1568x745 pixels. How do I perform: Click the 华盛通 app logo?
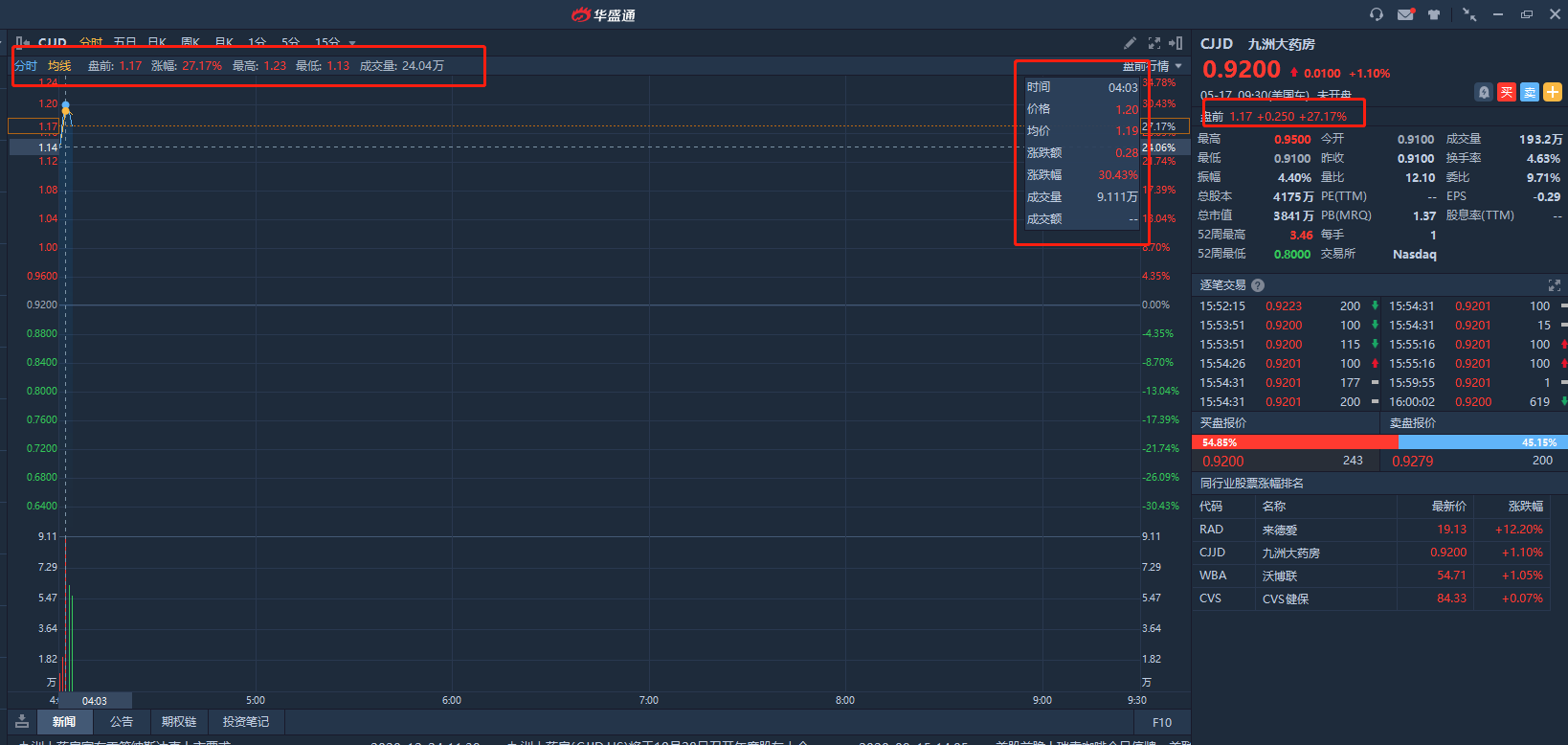(604, 14)
